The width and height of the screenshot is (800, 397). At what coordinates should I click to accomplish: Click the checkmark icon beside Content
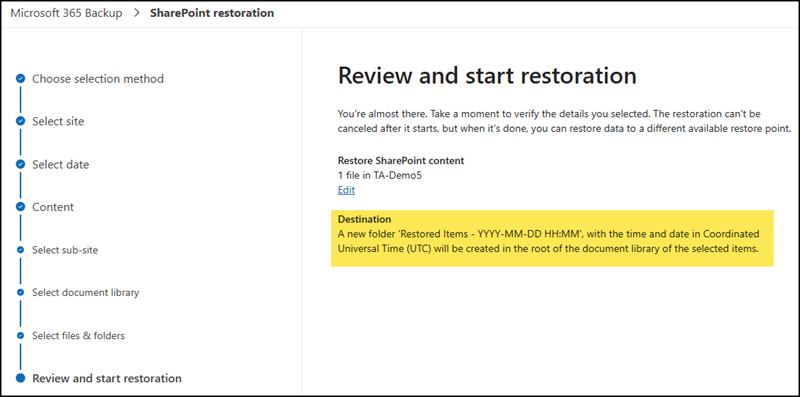(x=20, y=207)
